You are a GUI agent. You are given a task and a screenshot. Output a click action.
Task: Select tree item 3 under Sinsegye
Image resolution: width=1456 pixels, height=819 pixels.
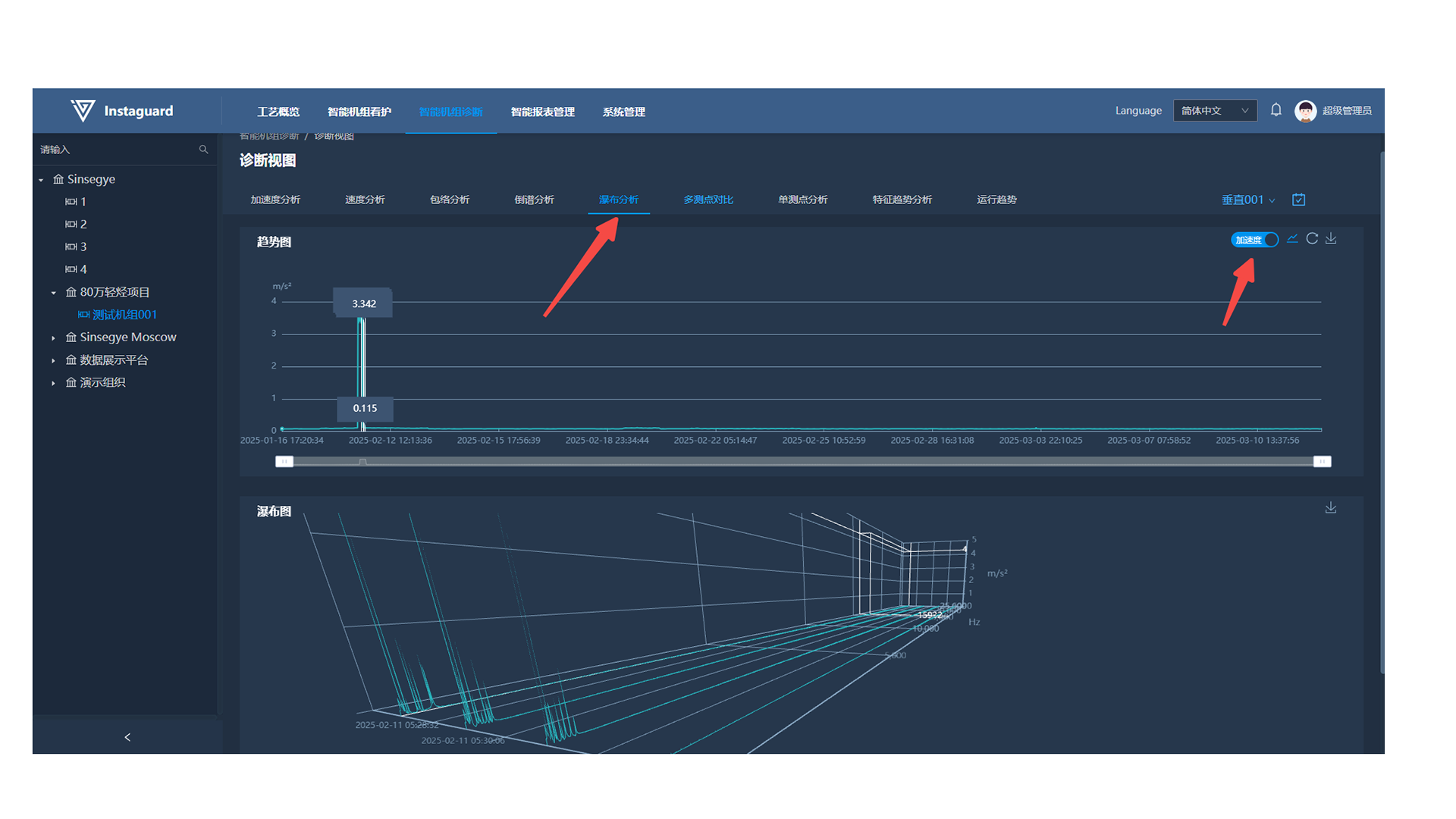coord(83,247)
